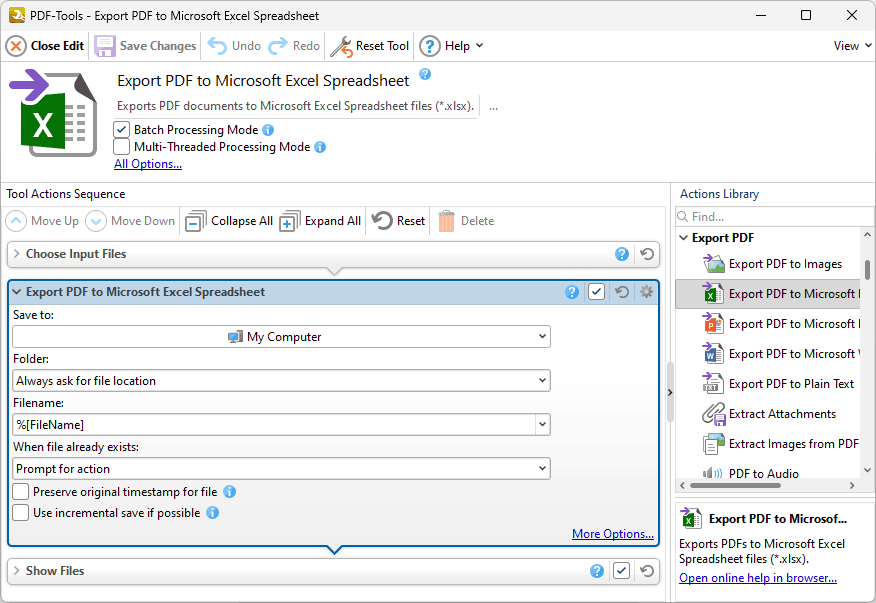The image size is (876, 603).
Task: Toggle the Show Files step enabled checkbox
Action: coord(621,571)
